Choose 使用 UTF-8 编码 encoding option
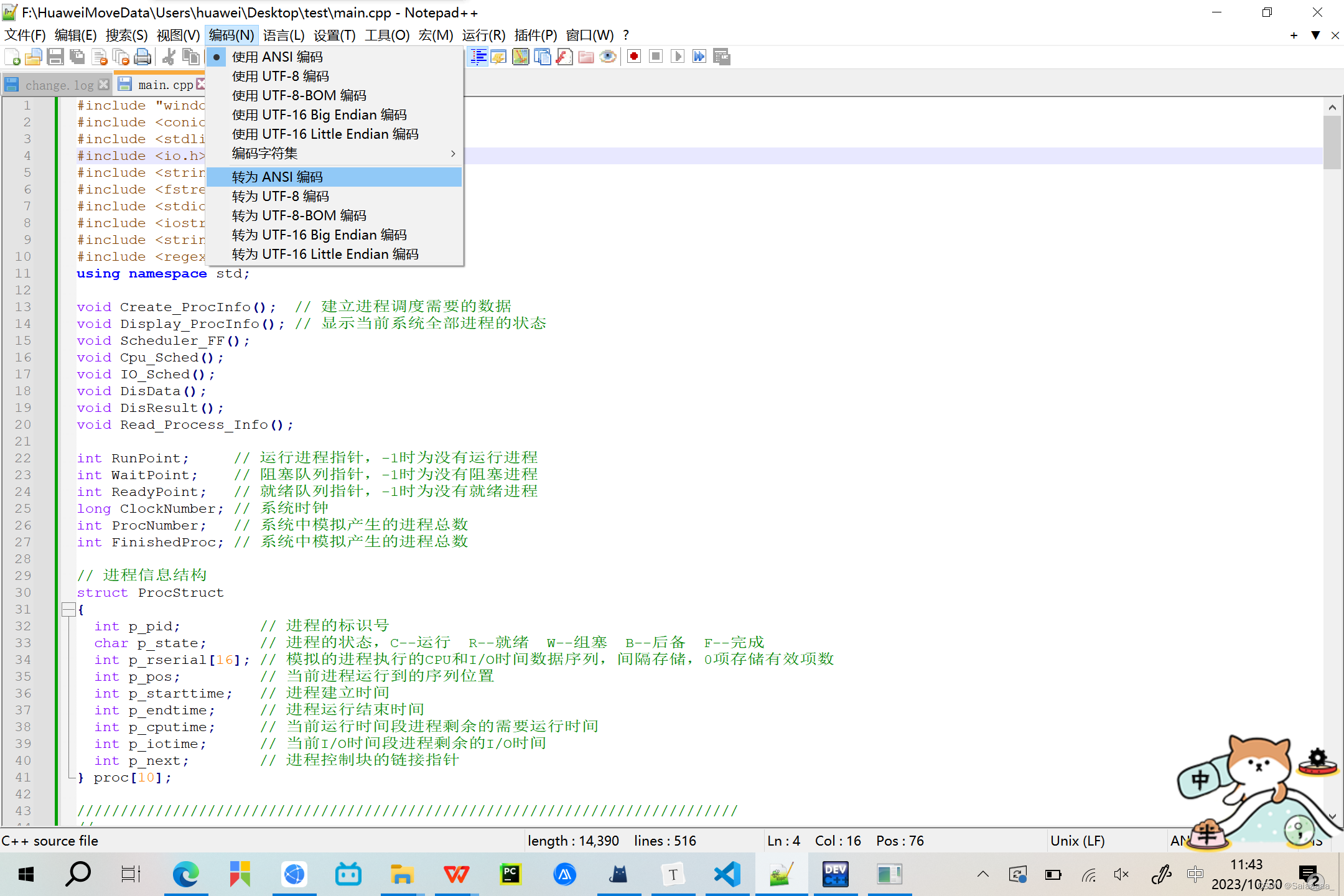 pyautogui.click(x=280, y=77)
